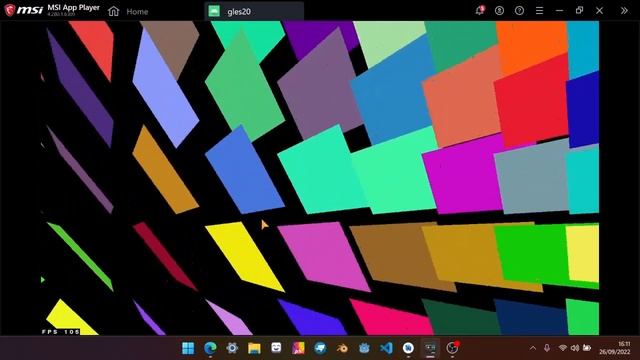Open the hamburger menu
Image resolution: width=640 pixels, height=360 pixels.
[539, 11]
